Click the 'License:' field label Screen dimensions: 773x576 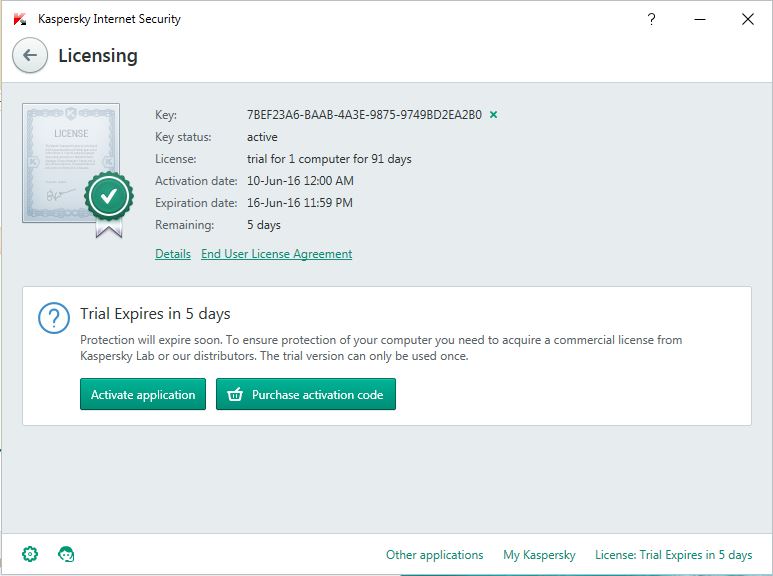176,159
